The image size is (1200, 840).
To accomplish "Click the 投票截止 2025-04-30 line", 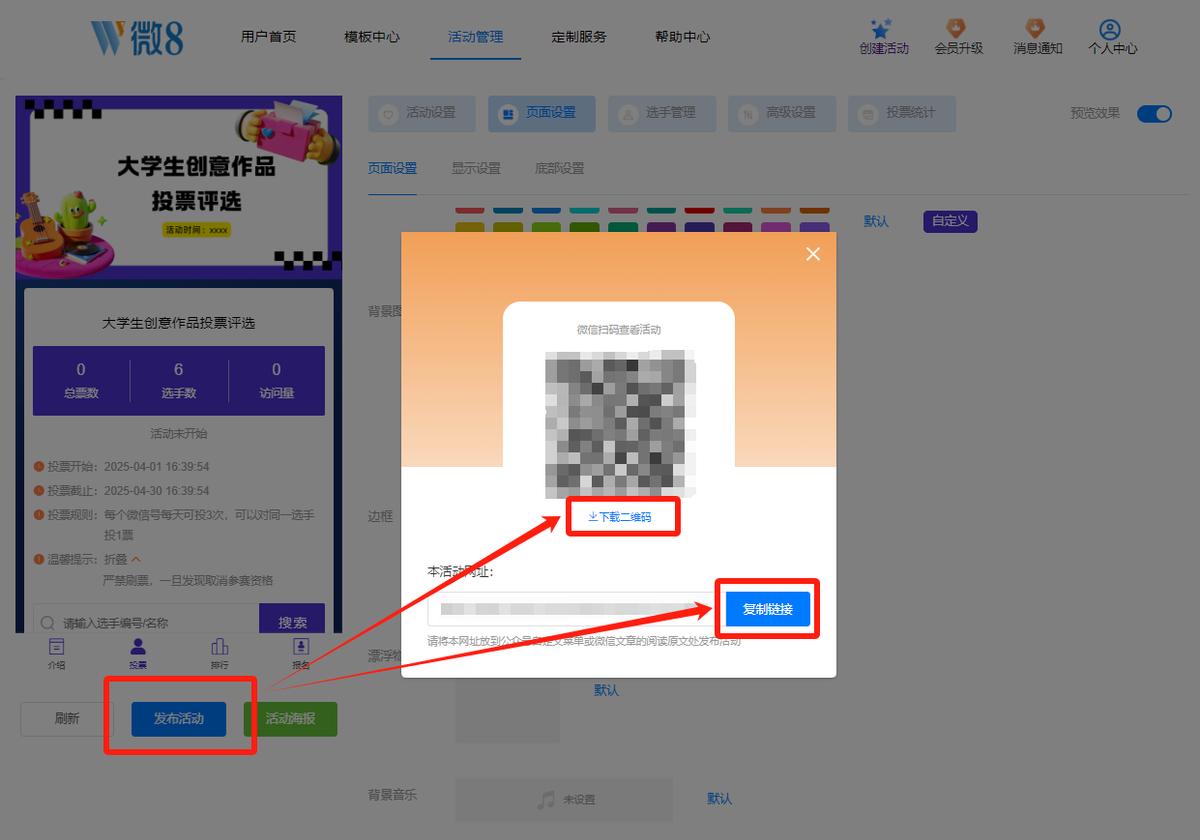I will click(121, 491).
